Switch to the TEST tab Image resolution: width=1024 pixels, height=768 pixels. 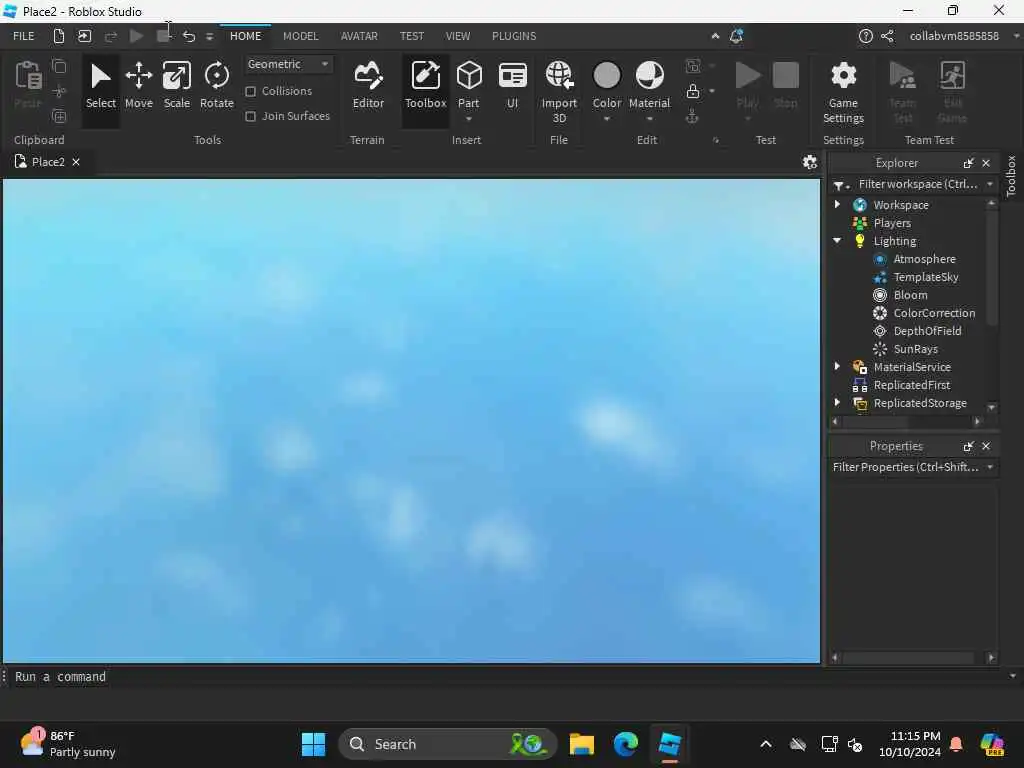[411, 36]
